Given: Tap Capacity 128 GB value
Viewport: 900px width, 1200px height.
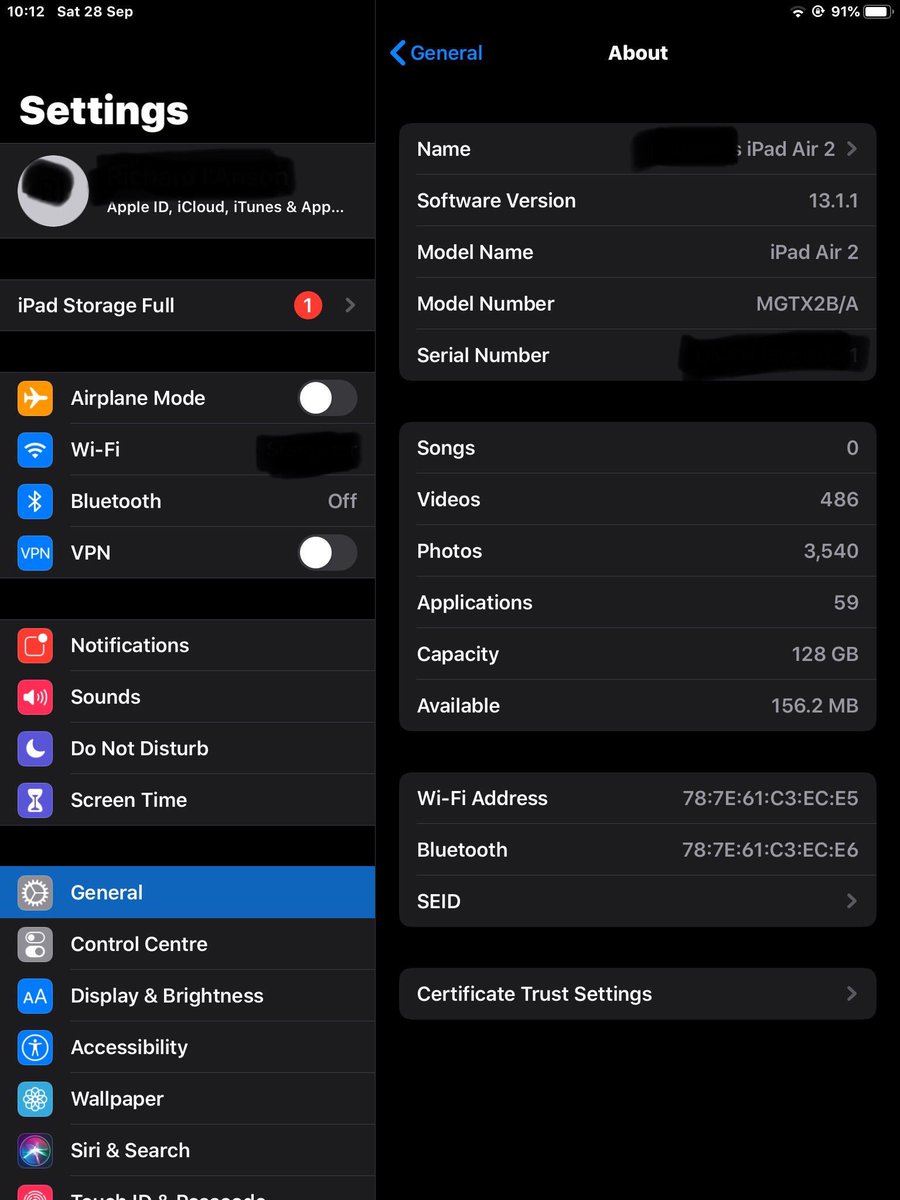Looking at the screenshot, I should pyautogui.click(x=825, y=654).
